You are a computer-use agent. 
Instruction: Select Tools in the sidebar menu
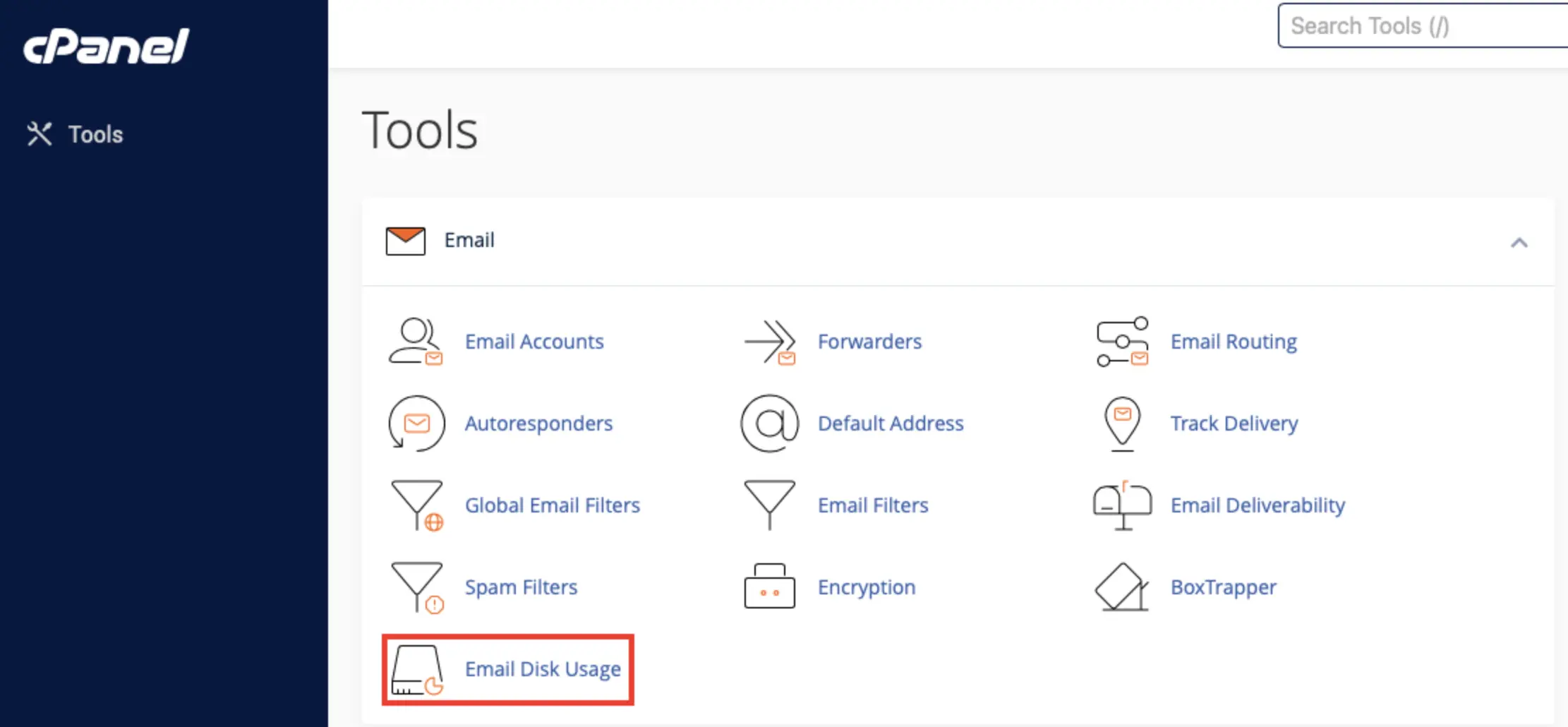[95, 135]
